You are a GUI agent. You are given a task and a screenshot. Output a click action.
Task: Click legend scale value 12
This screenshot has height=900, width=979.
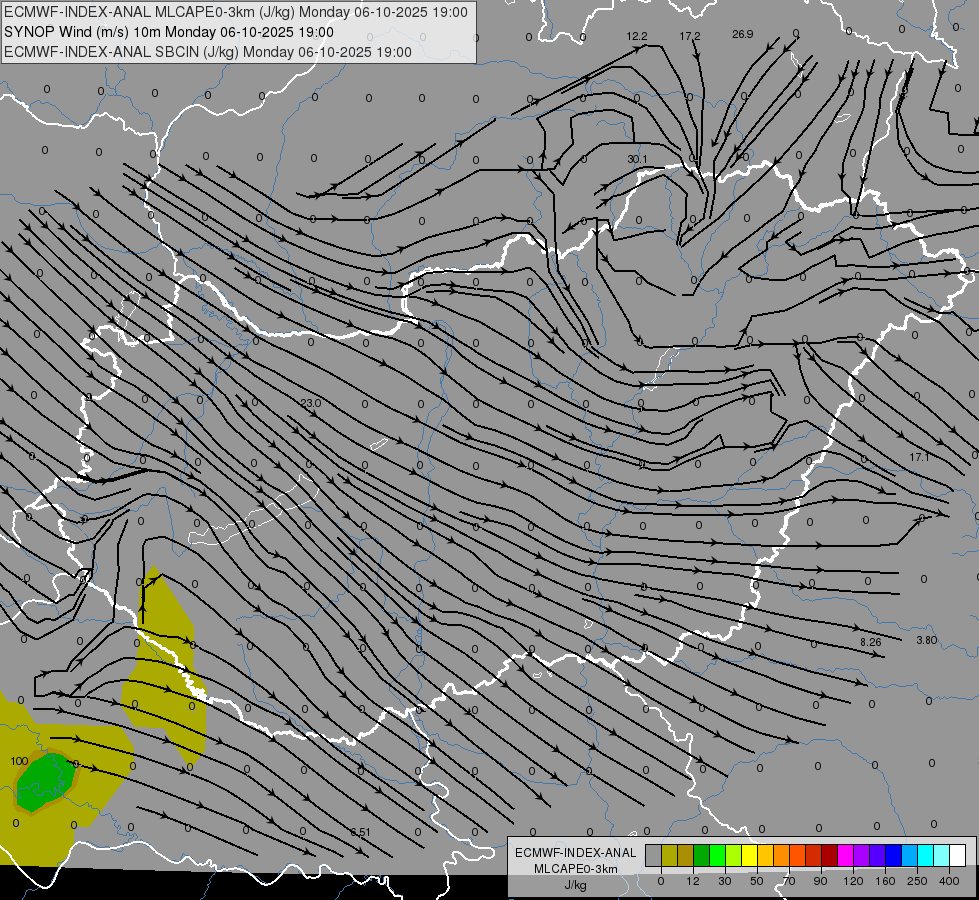pyautogui.click(x=693, y=881)
